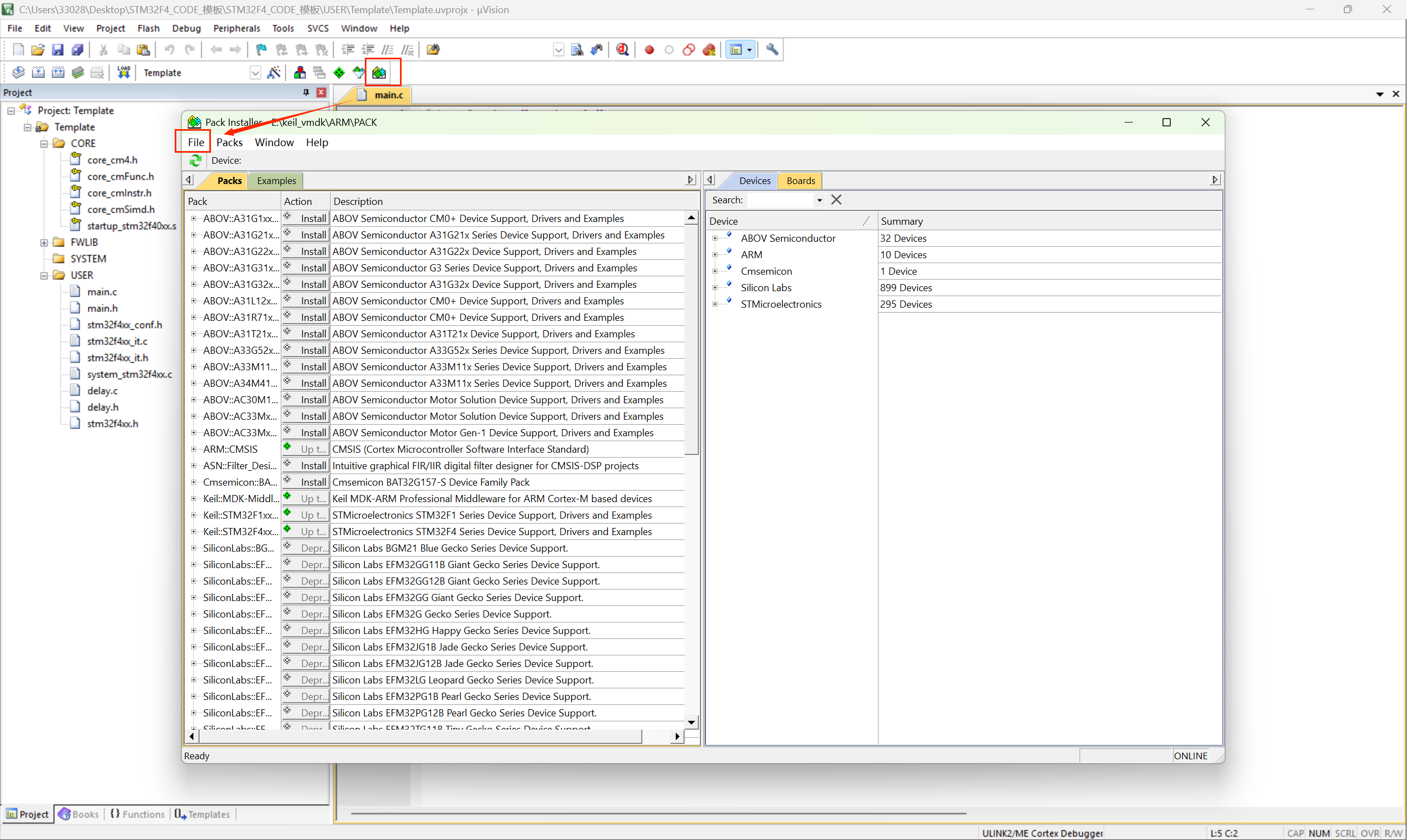The height and width of the screenshot is (840, 1407).
Task: Open the Pack Installer toolbar icon
Action: tap(379, 73)
